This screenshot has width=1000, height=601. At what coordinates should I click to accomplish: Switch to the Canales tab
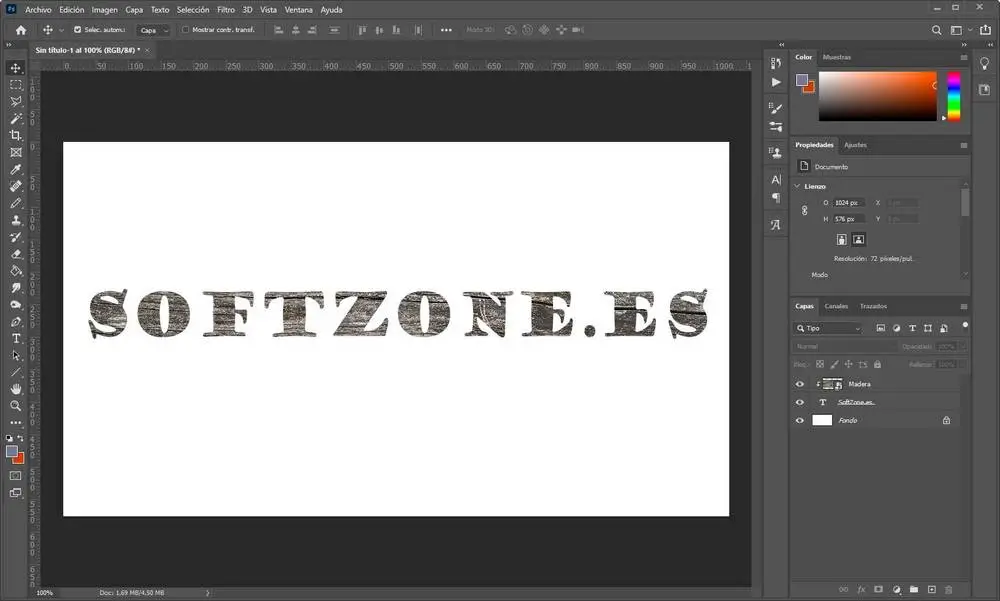tap(836, 306)
